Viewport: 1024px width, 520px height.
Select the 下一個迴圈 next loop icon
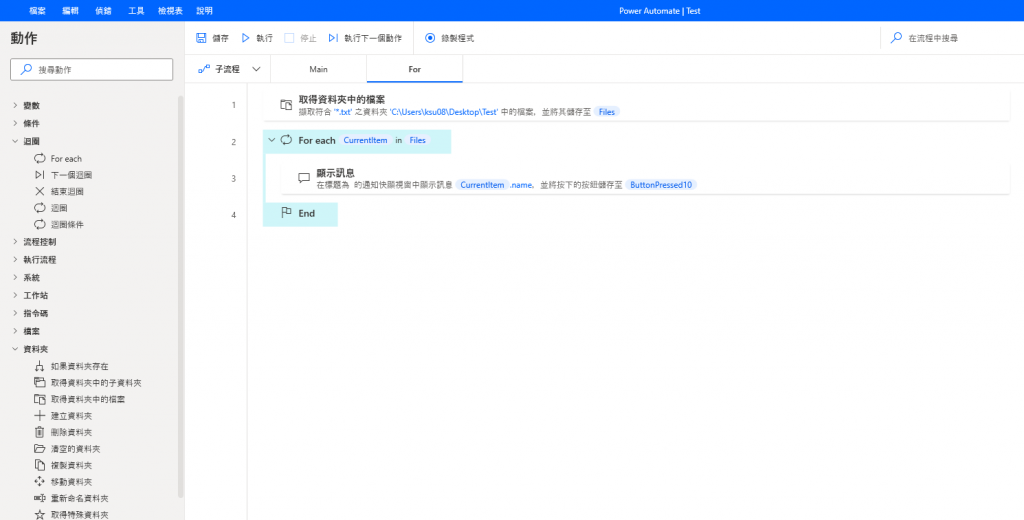40,175
